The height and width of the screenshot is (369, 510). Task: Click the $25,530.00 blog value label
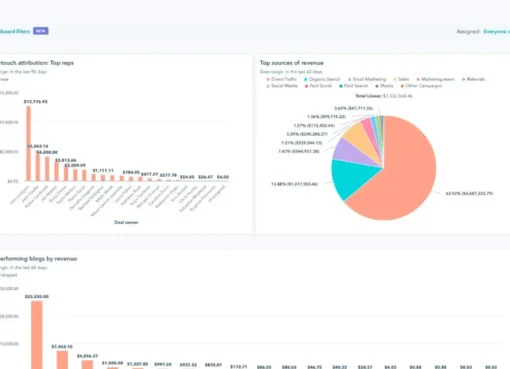(37, 296)
